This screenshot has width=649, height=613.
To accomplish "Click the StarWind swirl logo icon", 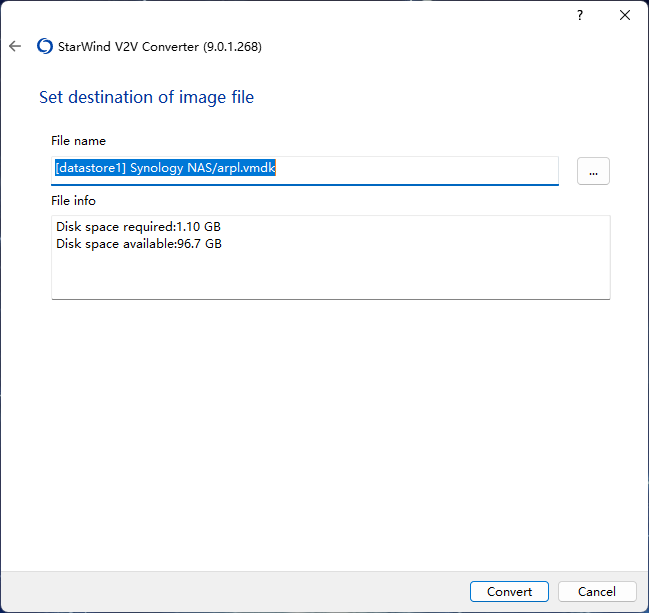I will click(45, 46).
